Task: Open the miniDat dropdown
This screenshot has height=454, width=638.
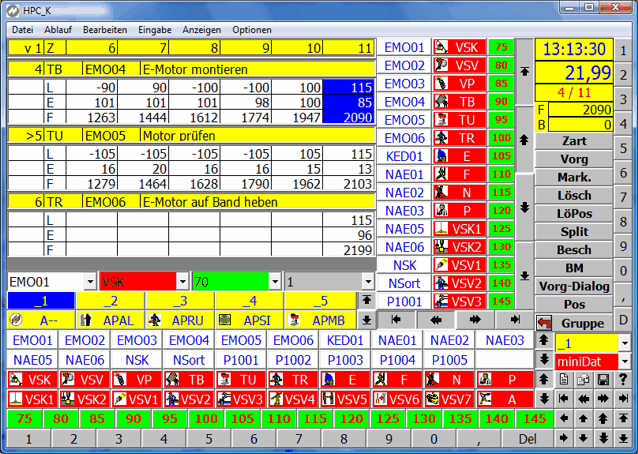Action: click(x=625, y=360)
